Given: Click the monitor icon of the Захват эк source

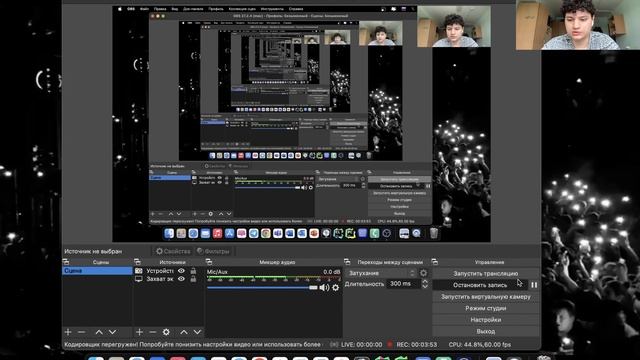Looking at the screenshot, I should pyautogui.click(x=139, y=279).
